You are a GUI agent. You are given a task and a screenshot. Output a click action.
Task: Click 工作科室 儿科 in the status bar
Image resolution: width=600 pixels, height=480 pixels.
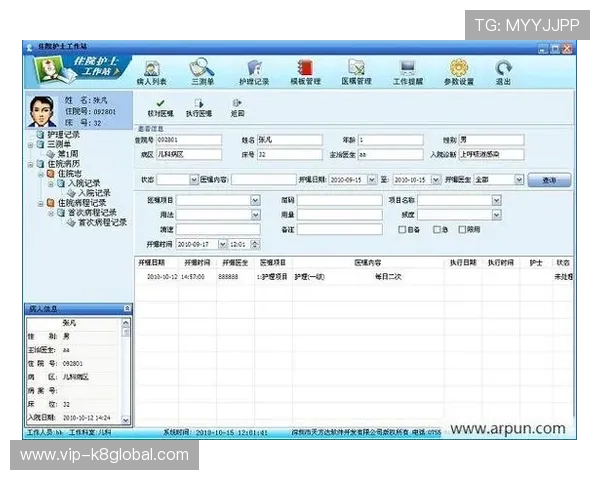(90, 433)
